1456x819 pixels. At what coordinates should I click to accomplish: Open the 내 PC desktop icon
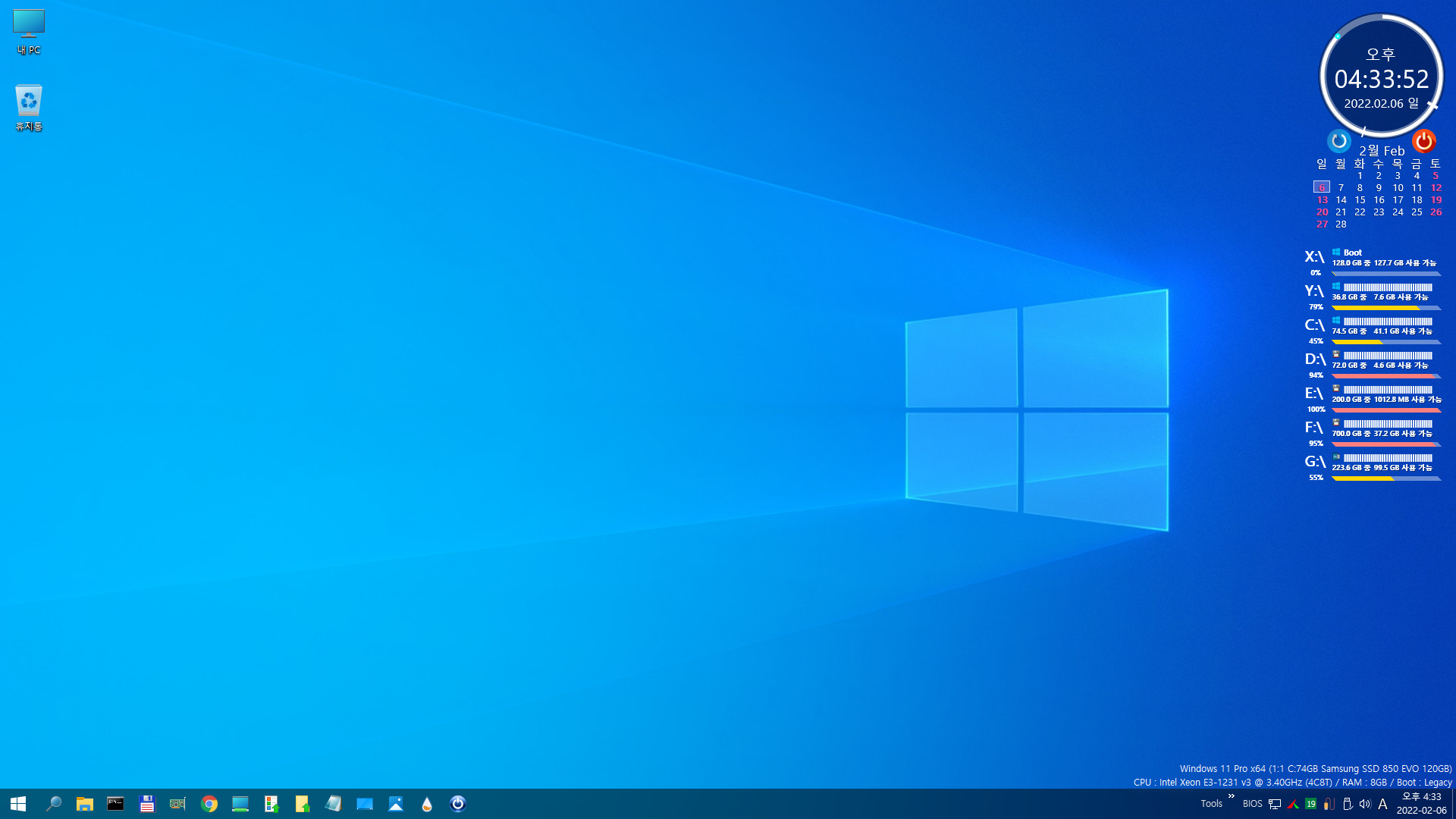pos(29,32)
